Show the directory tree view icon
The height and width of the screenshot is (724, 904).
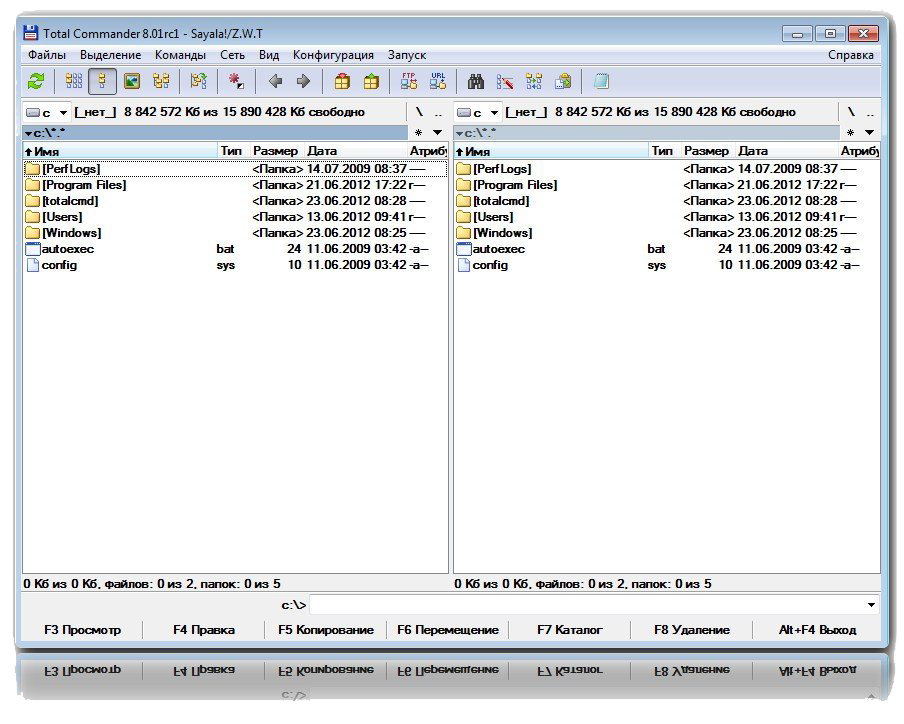coord(161,81)
